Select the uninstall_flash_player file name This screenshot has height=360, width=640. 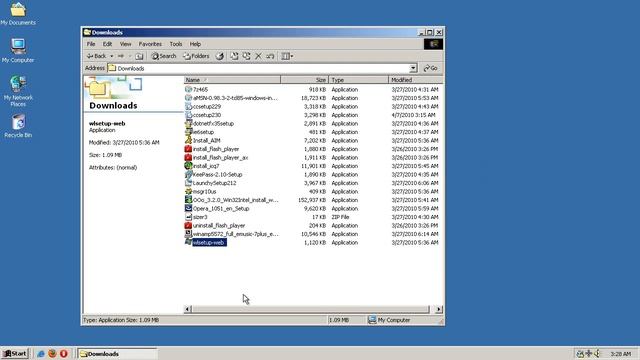click(219, 225)
